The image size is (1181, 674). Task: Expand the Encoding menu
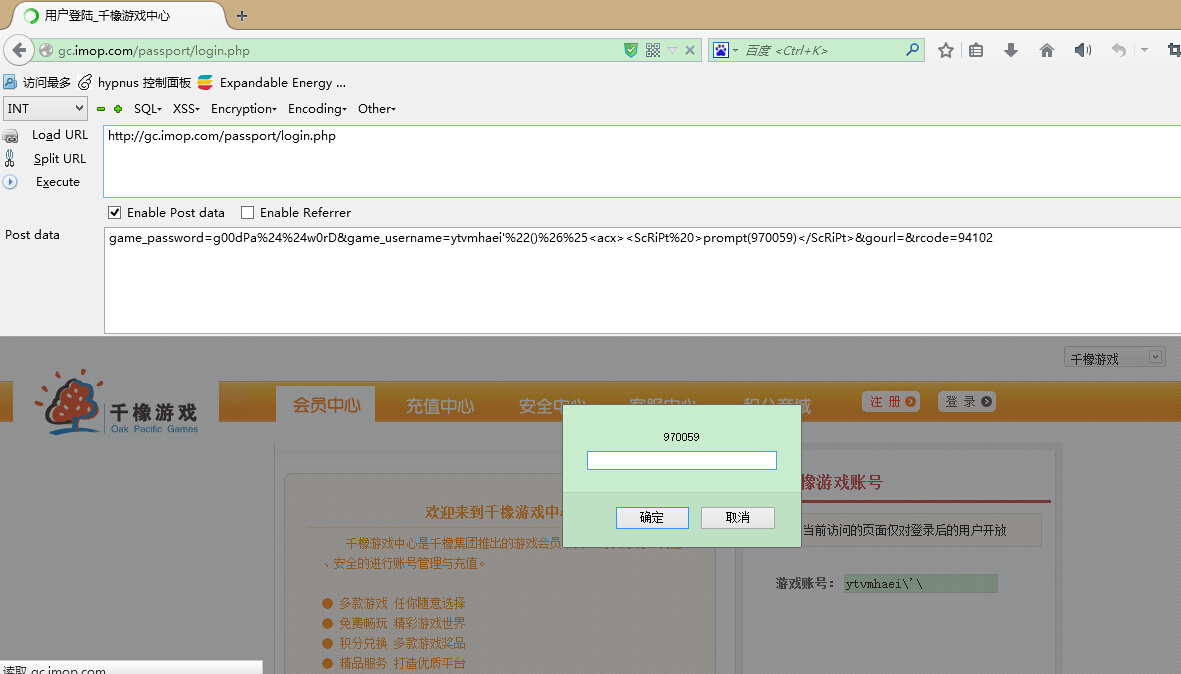coord(317,108)
